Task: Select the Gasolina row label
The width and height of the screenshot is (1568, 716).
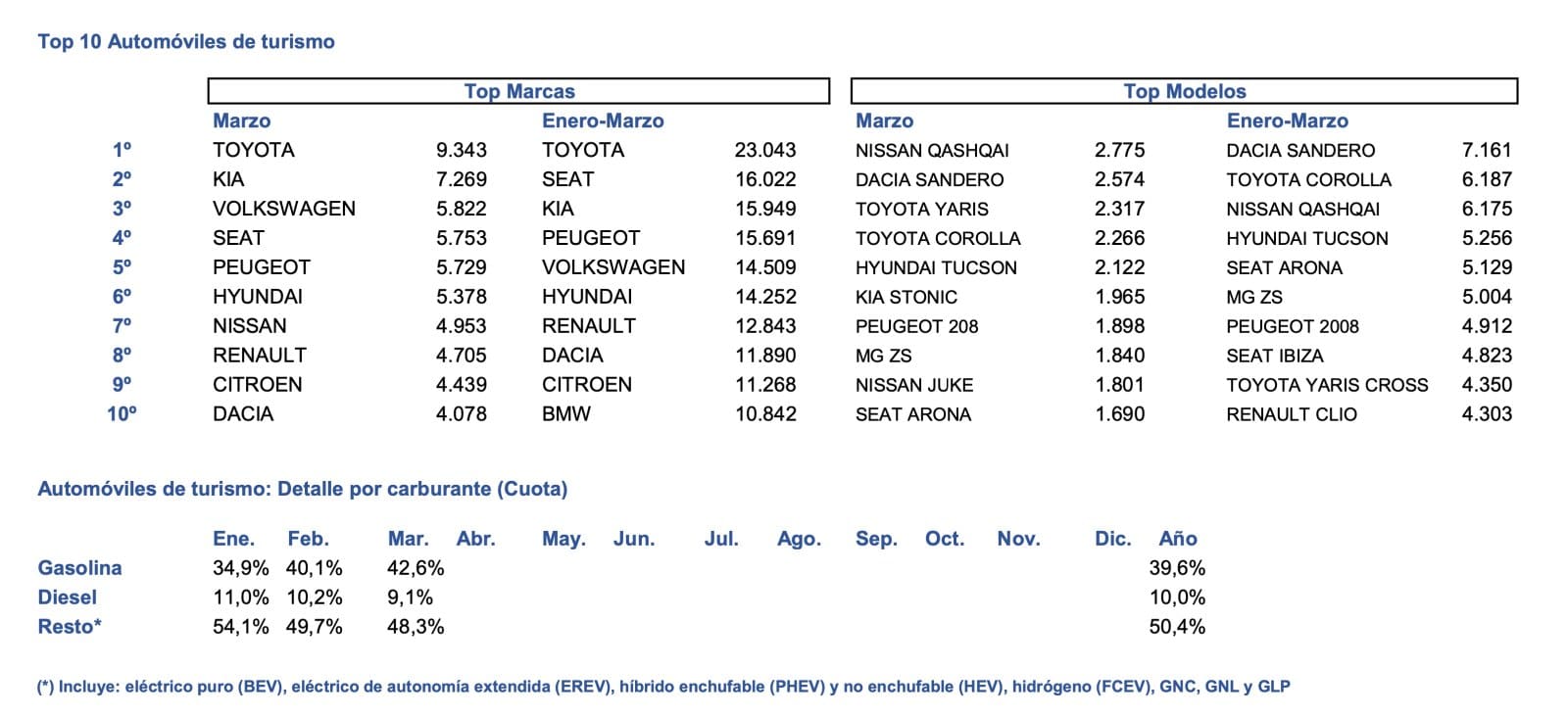Action: [x=79, y=568]
